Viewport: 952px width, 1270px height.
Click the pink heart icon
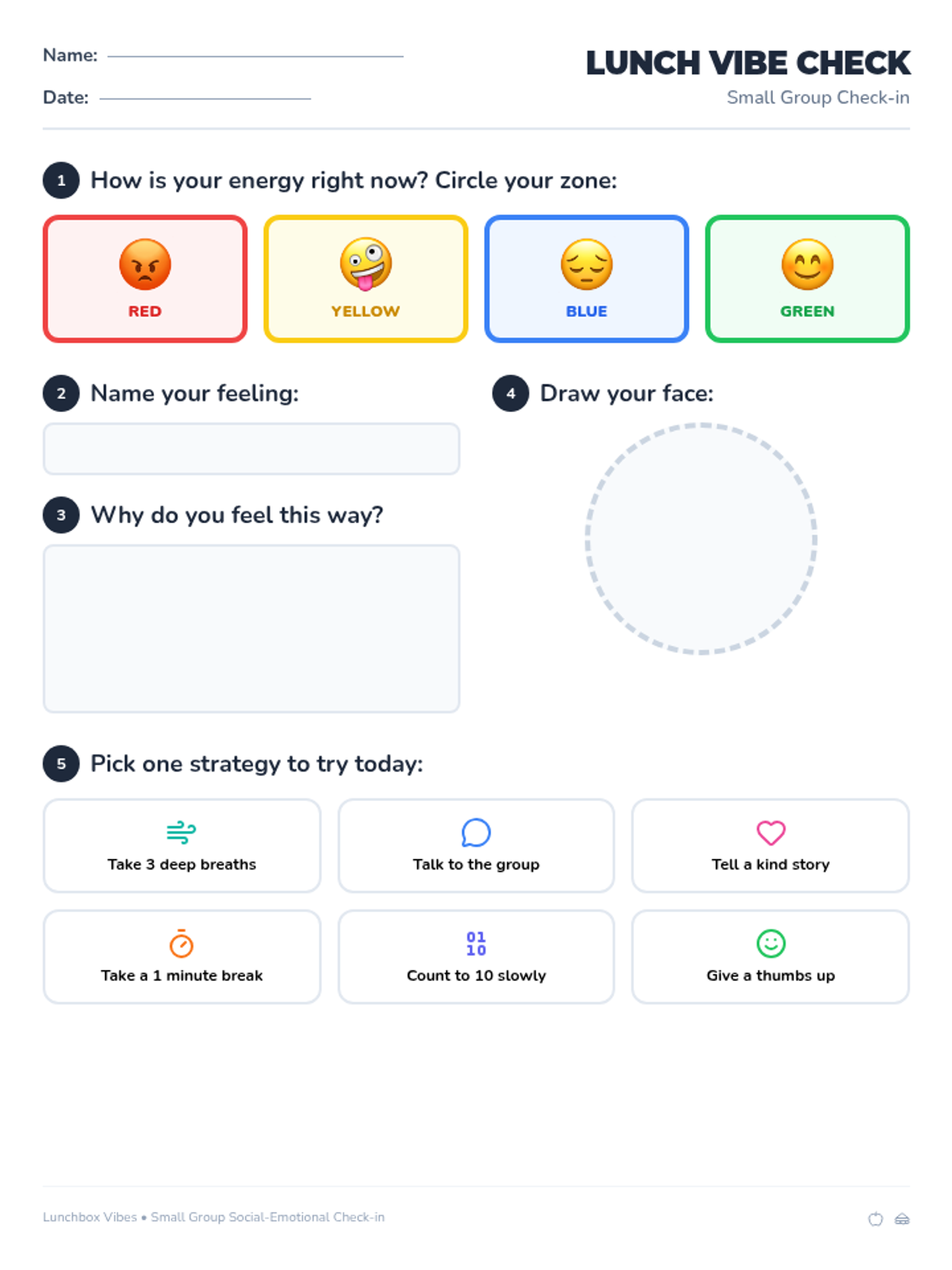tap(770, 833)
